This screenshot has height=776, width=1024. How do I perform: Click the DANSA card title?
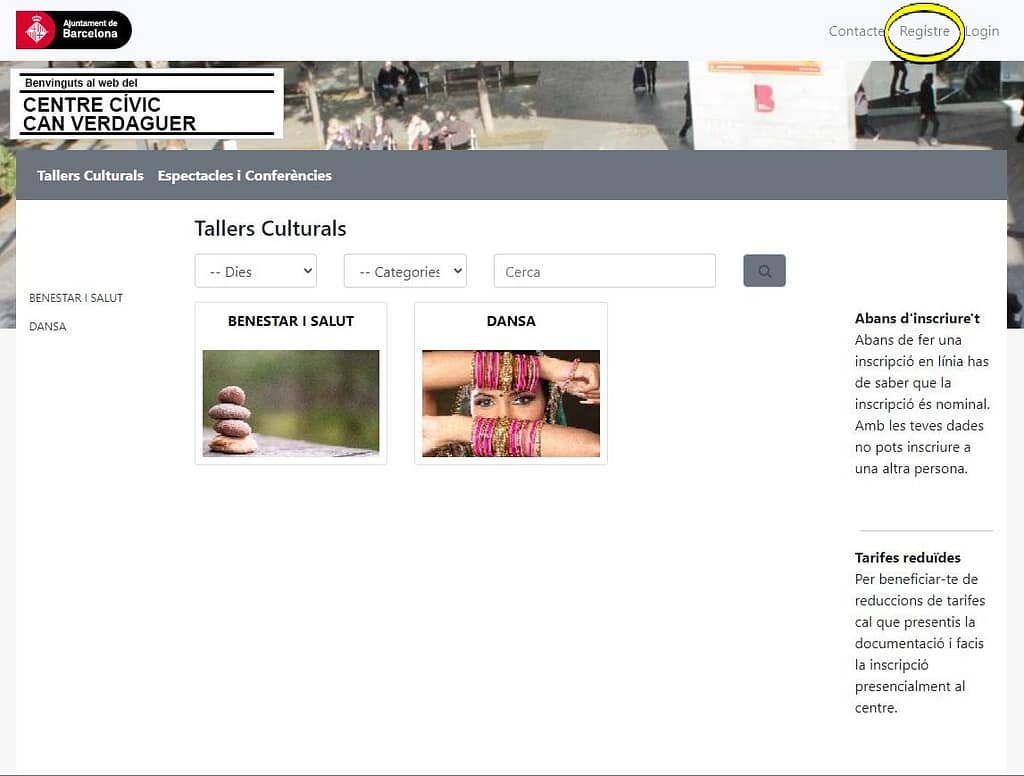(x=510, y=321)
